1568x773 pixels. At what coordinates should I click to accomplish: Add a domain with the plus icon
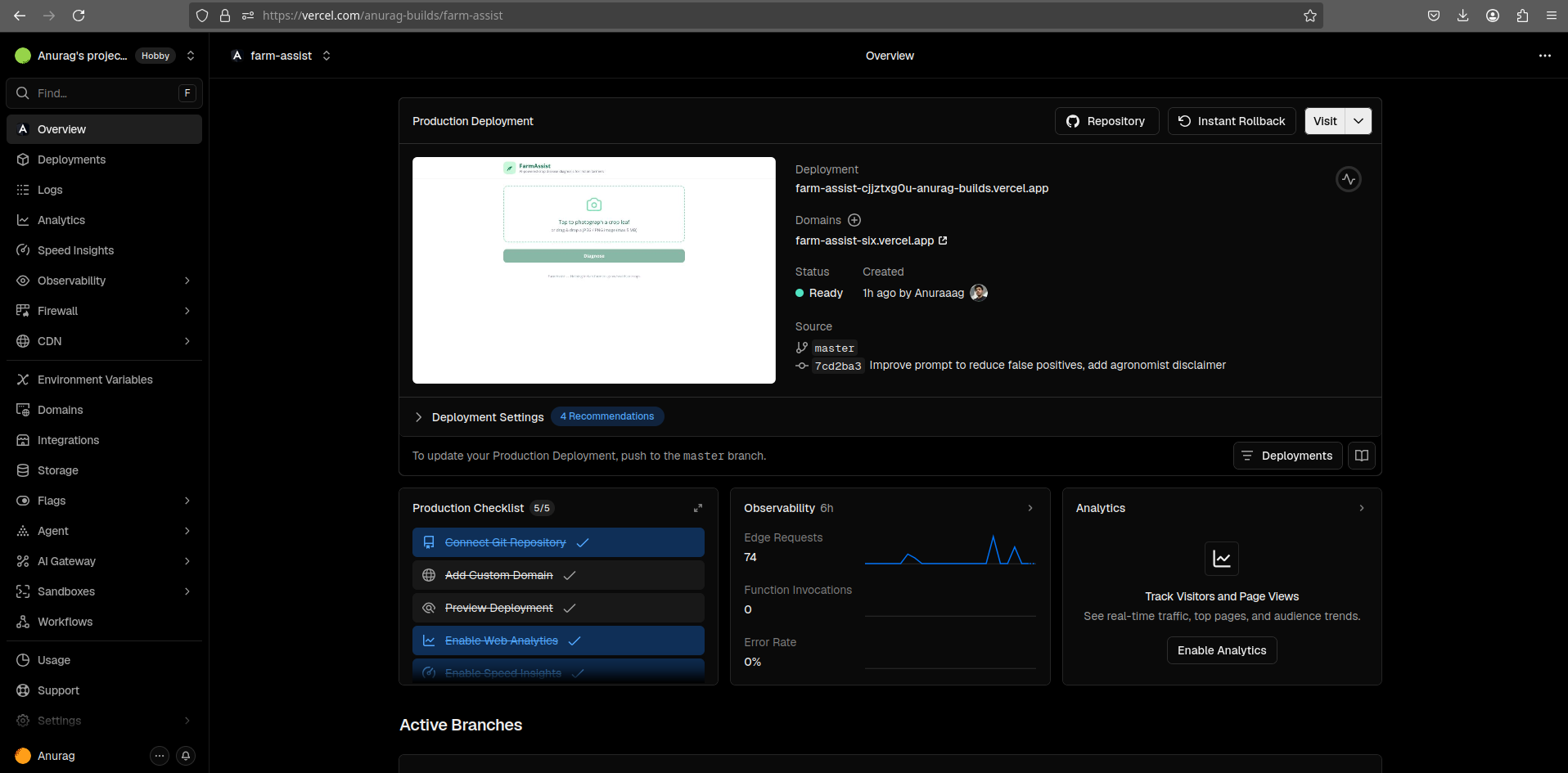(x=854, y=220)
